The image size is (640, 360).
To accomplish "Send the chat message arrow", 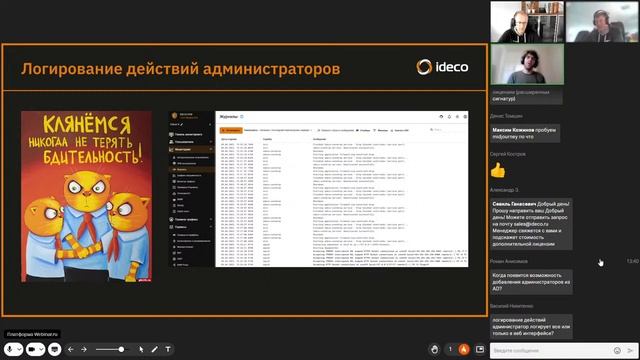I will pyautogui.click(x=631, y=351).
